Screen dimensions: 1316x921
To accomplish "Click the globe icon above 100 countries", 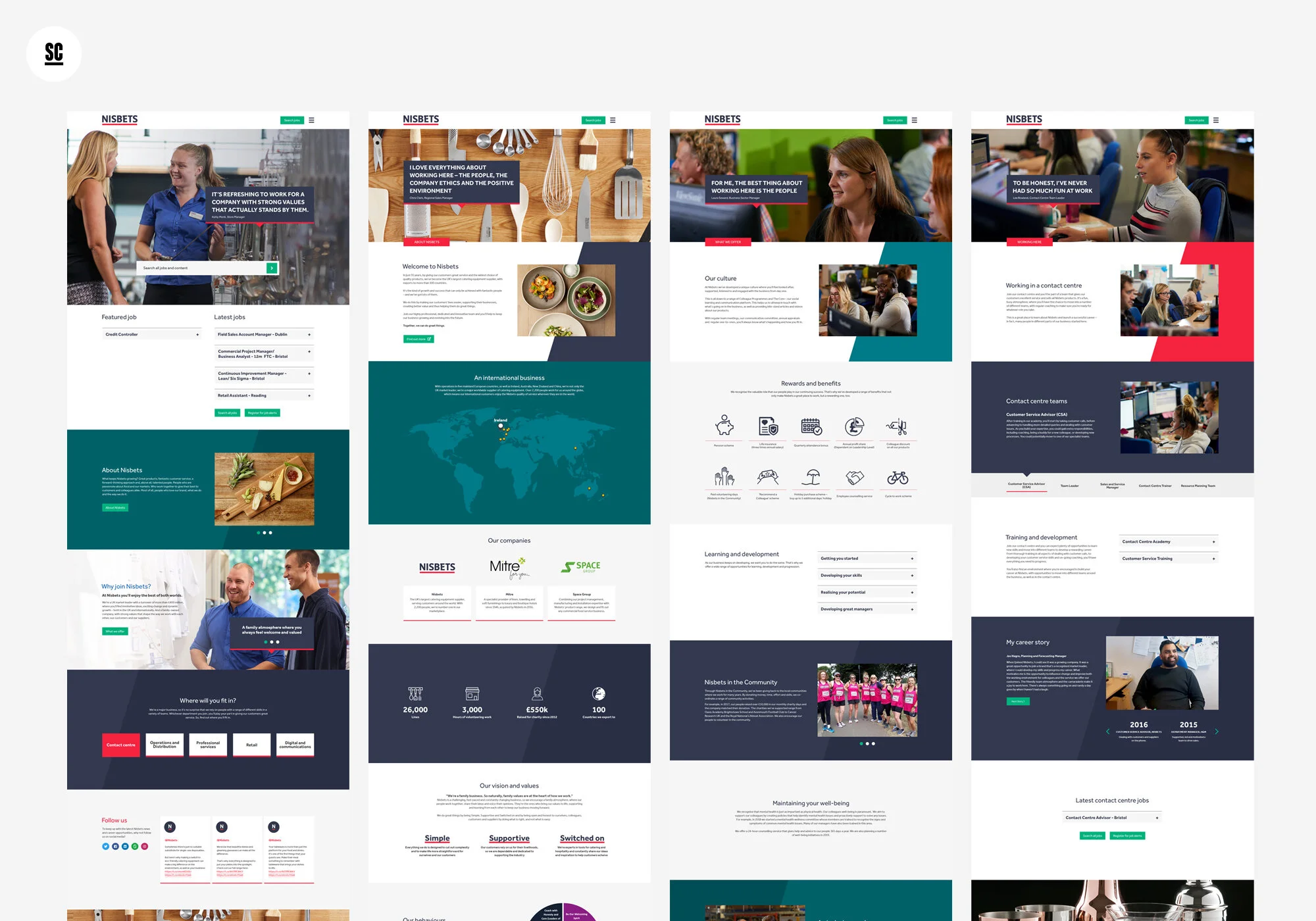I will (598, 693).
